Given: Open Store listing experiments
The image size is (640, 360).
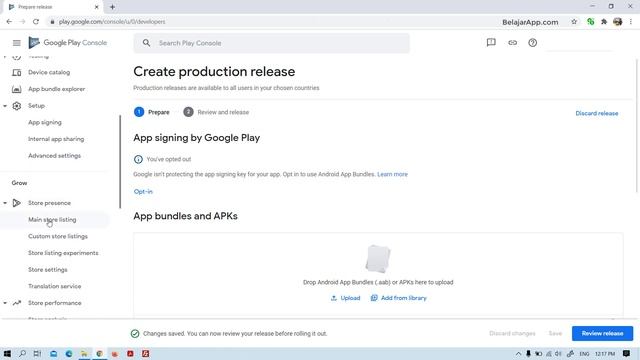Looking at the screenshot, I should [x=63, y=253].
